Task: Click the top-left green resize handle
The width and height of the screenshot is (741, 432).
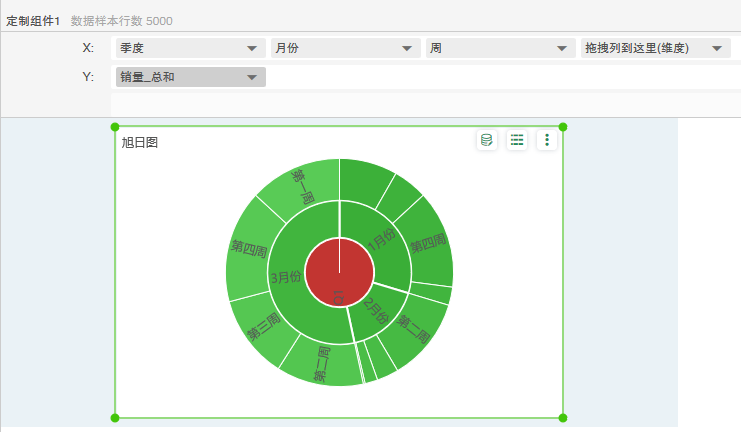Action: click(x=115, y=127)
